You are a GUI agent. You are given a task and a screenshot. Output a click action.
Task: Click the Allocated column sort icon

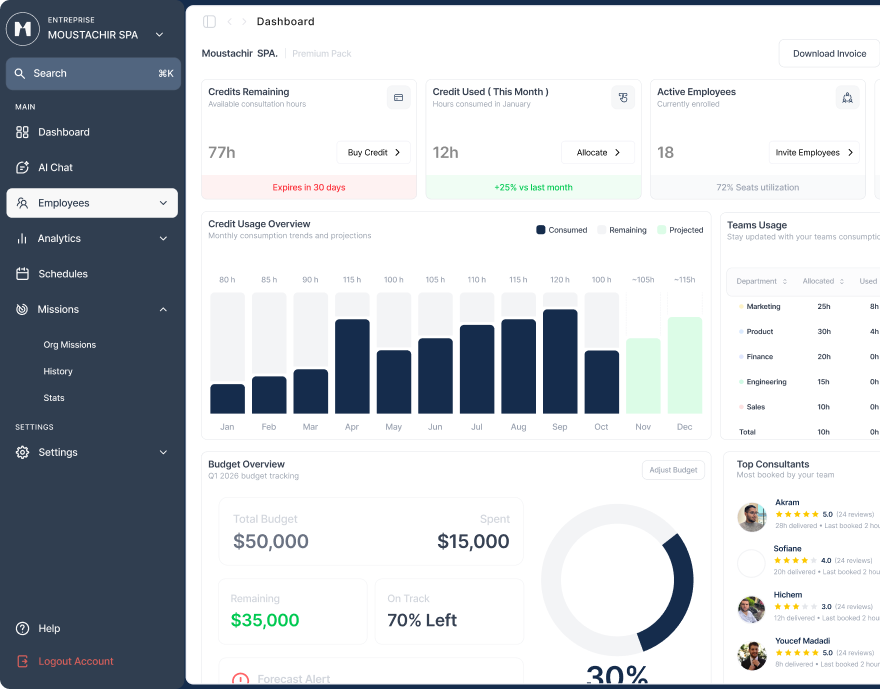pyautogui.click(x=842, y=281)
